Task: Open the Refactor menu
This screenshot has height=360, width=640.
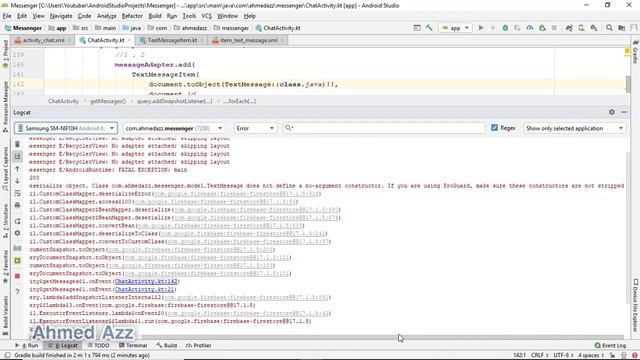Action: pos(132,16)
